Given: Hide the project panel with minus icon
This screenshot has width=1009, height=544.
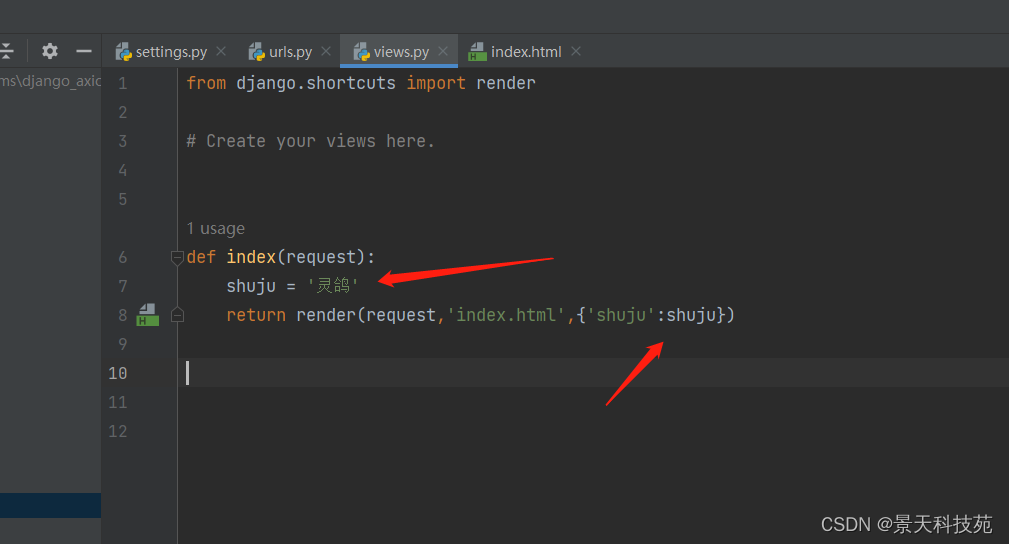Looking at the screenshot, I should coord(84,51).
